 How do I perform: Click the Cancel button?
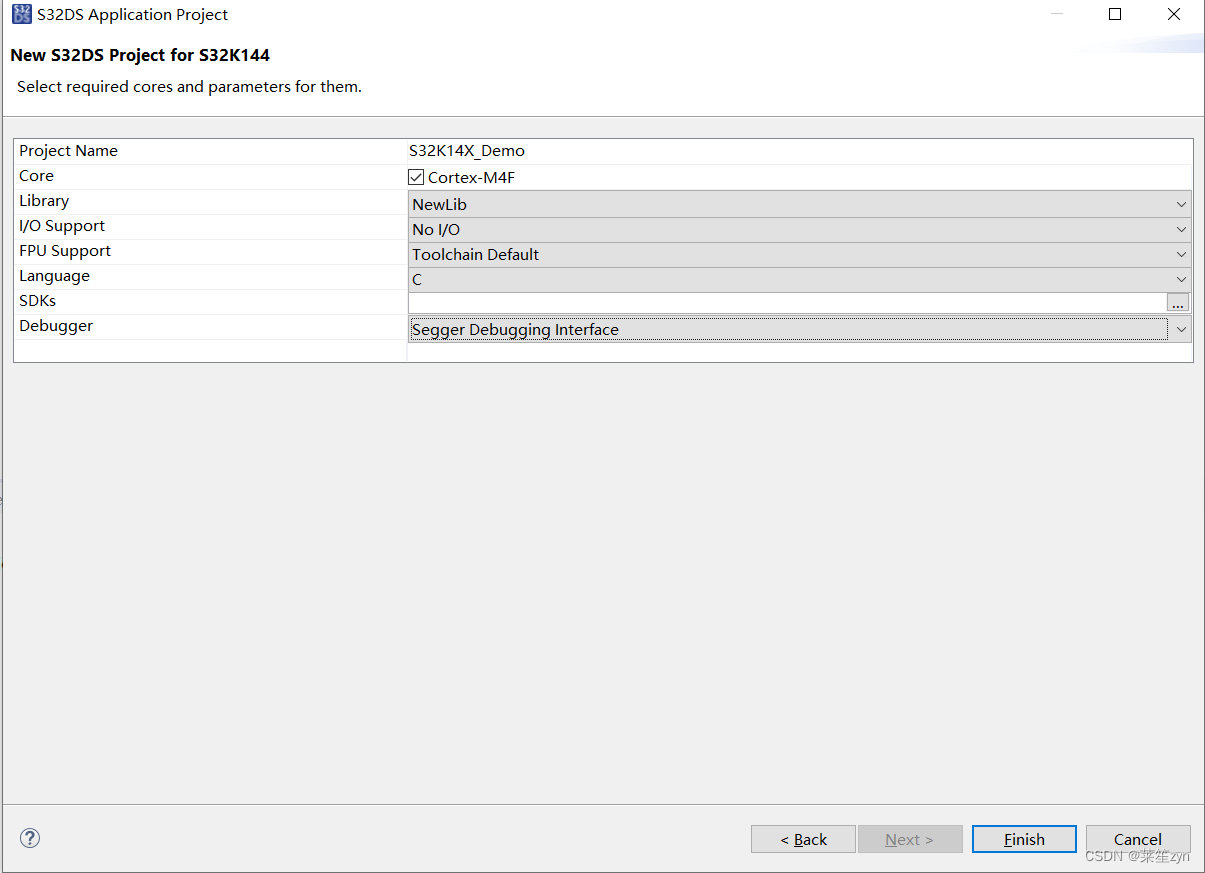pos(1138,839)
